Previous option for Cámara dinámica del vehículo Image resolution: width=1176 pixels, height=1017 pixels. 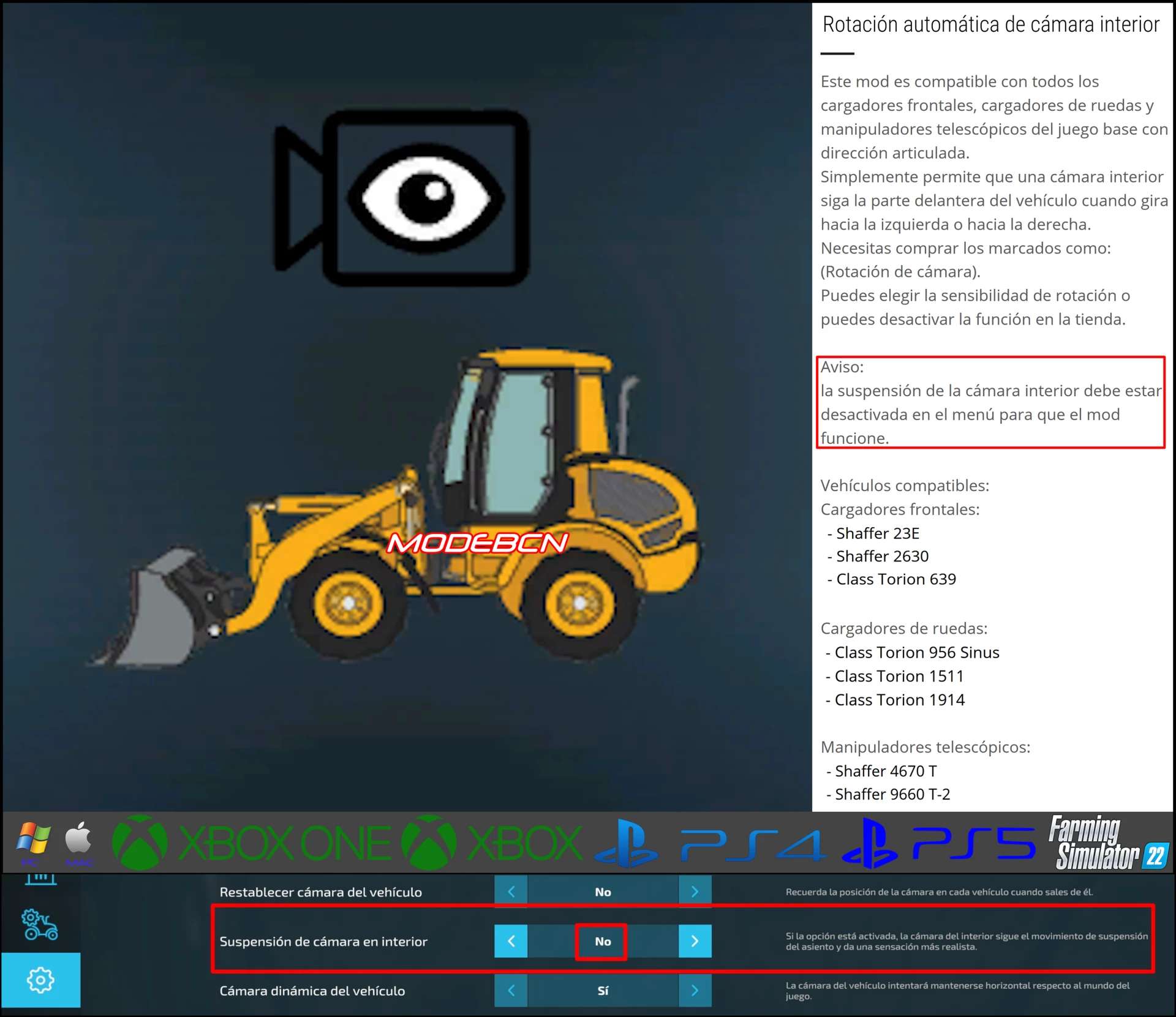pyautogui.click(x=511, y=991)
